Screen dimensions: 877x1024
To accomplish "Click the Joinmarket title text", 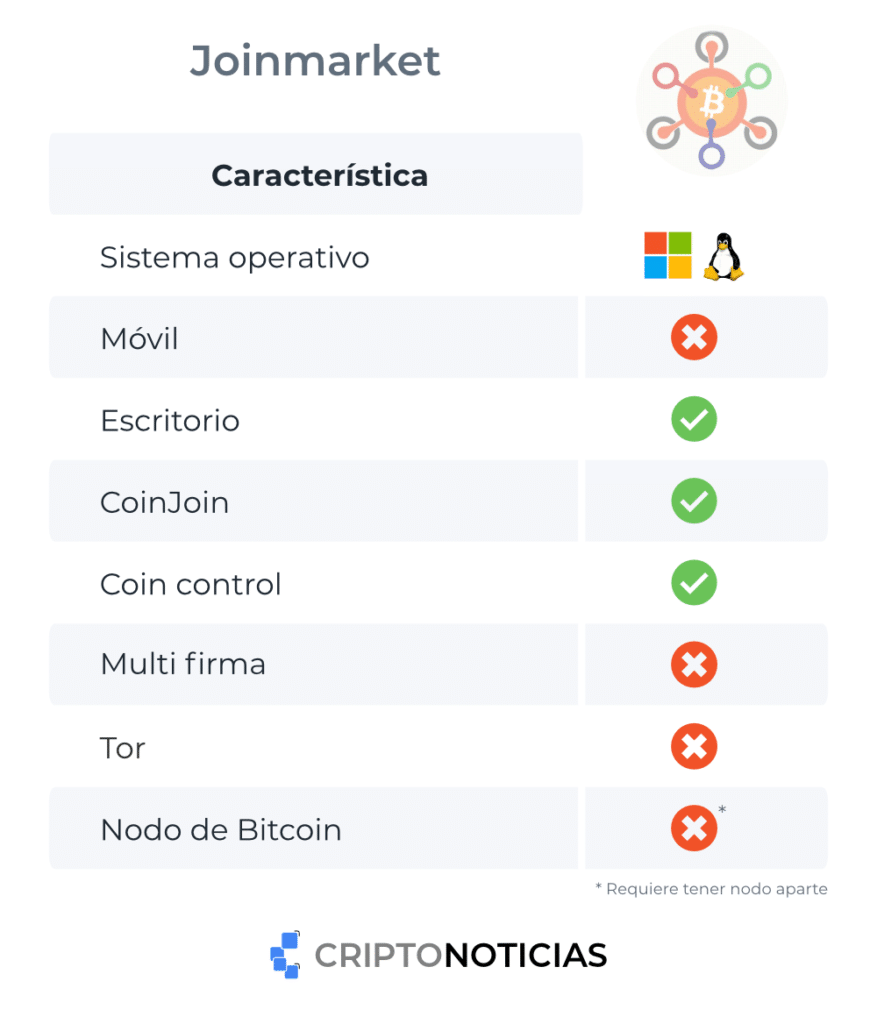I will pos(315,62).
